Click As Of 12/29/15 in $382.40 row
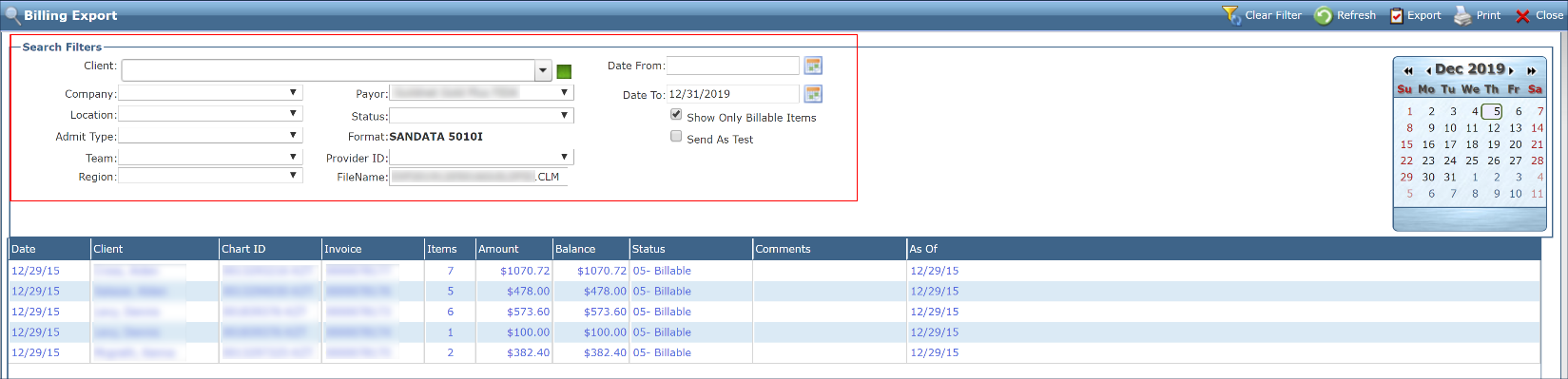Viewport: 1568px width, 379px height. coord(935,352)
